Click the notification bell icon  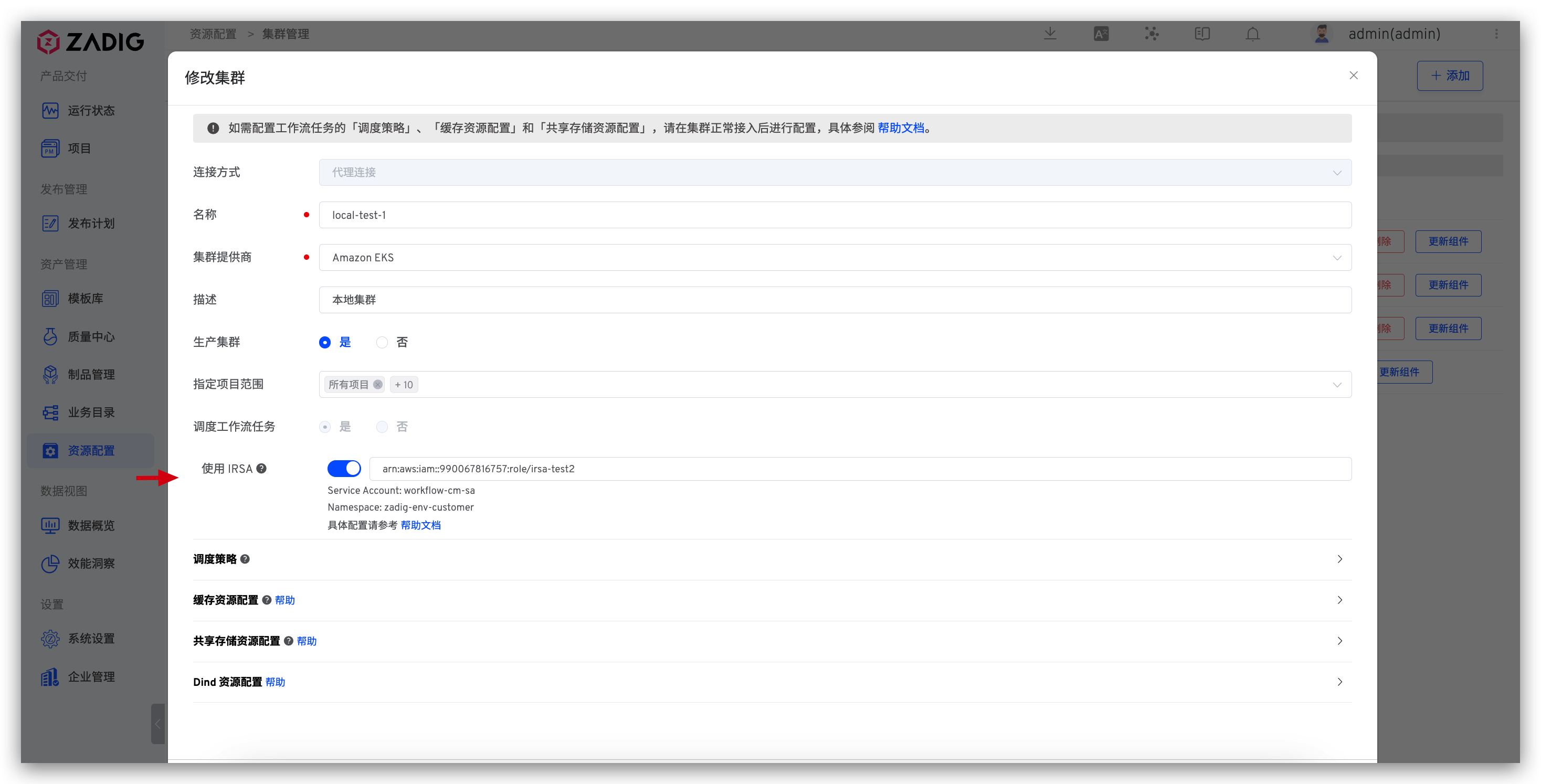click(1253, 34)
